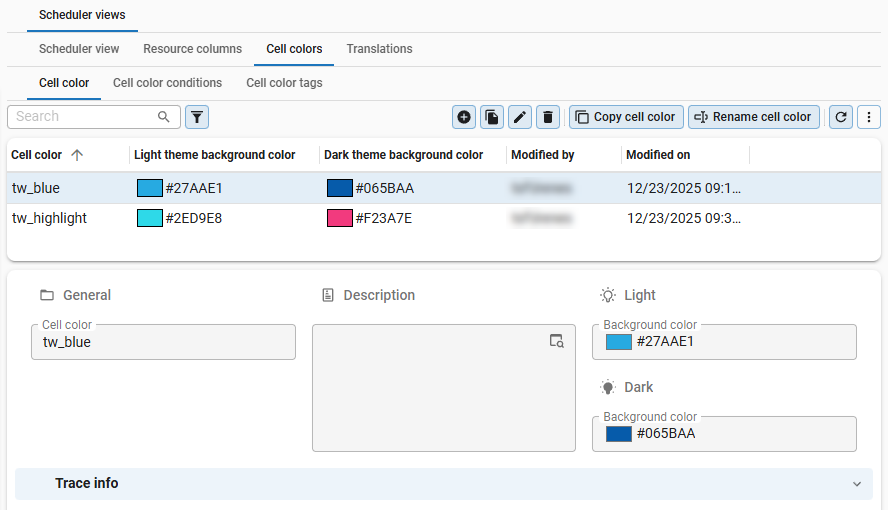The height and width of the screenshot is (510, 888).
Task: Sort by the Cell color column header
Action: tap(37, 155)
